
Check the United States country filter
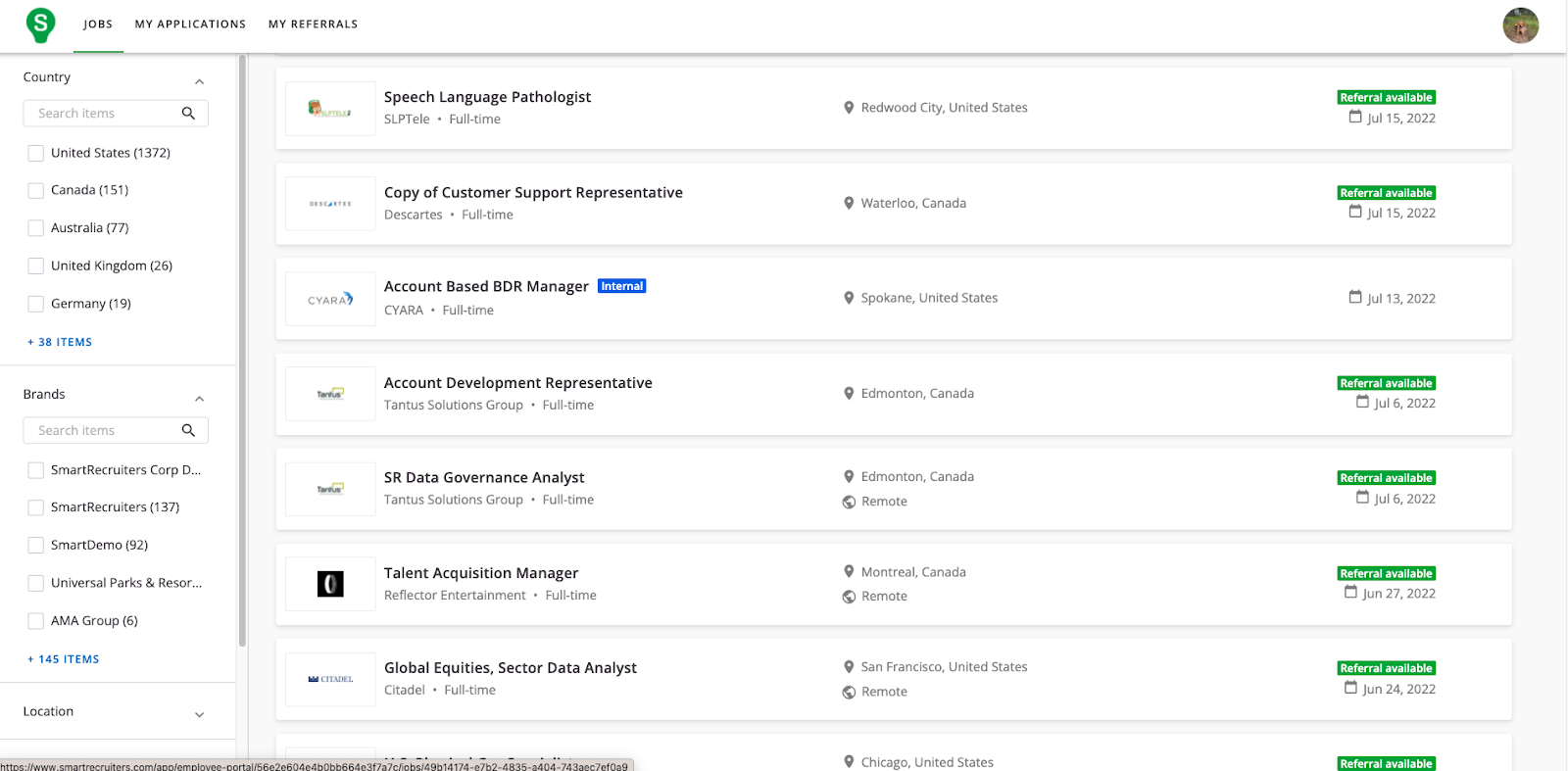tap(36, 153)
